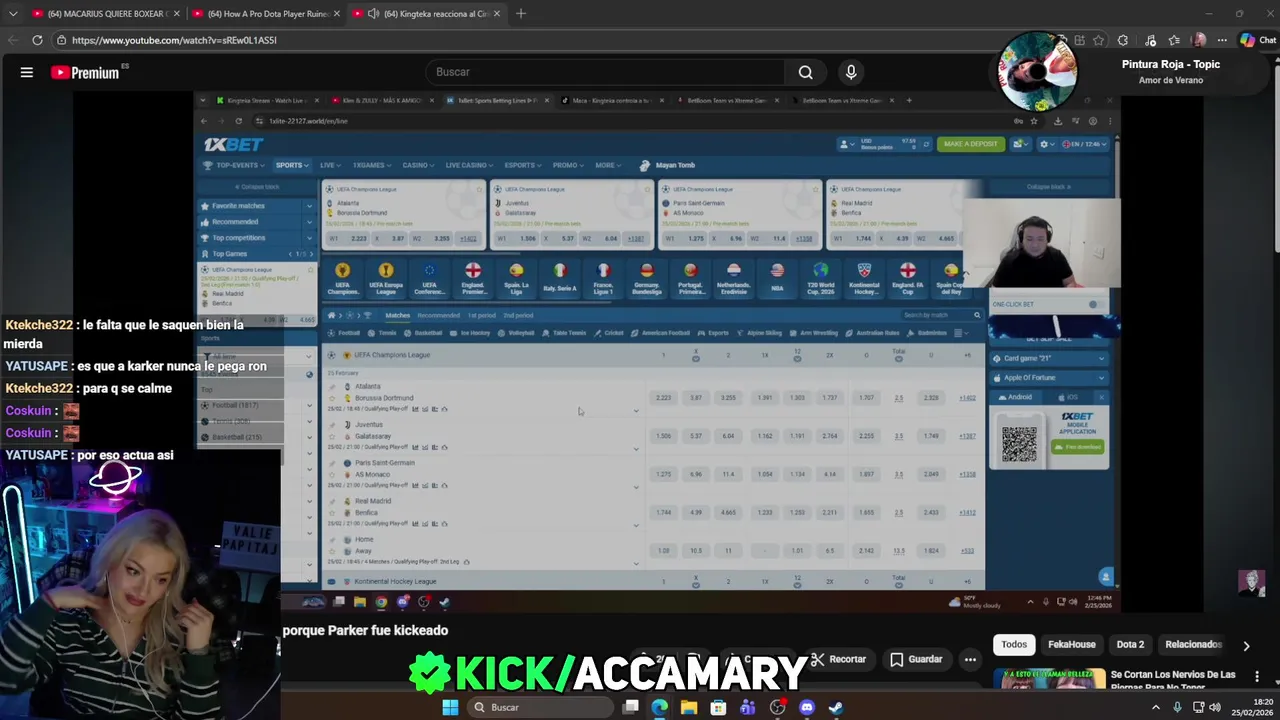1280x720 pixels.
Task: Click the Guardar save button
Action: (916, 659)
